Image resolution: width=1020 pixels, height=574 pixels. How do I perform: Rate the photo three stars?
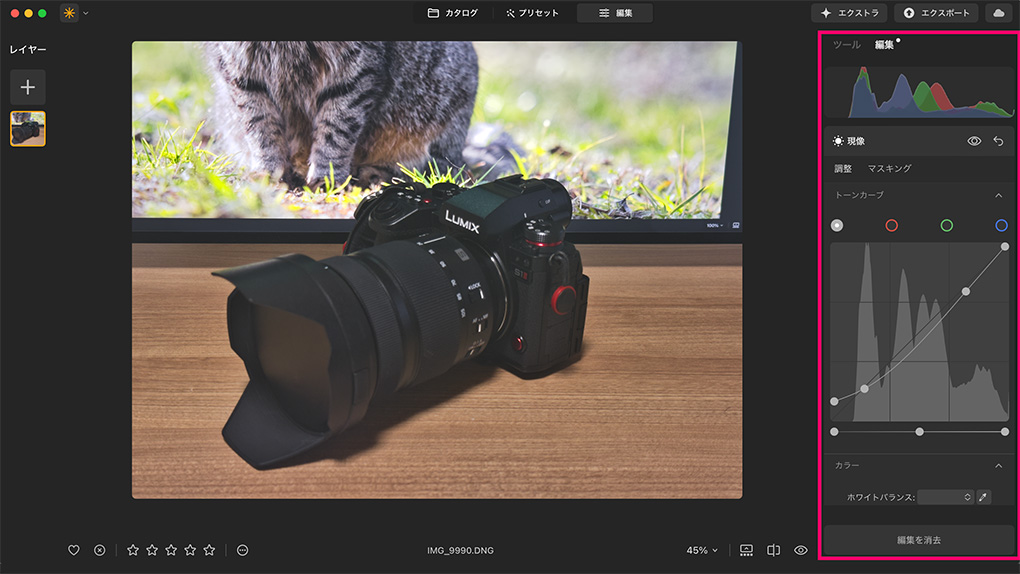171,551
